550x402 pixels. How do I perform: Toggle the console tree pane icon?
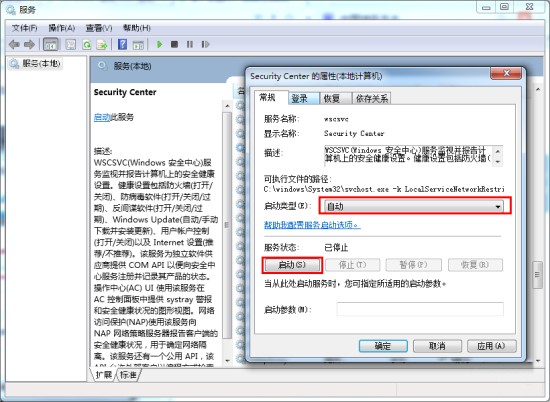tap(51, 45)
